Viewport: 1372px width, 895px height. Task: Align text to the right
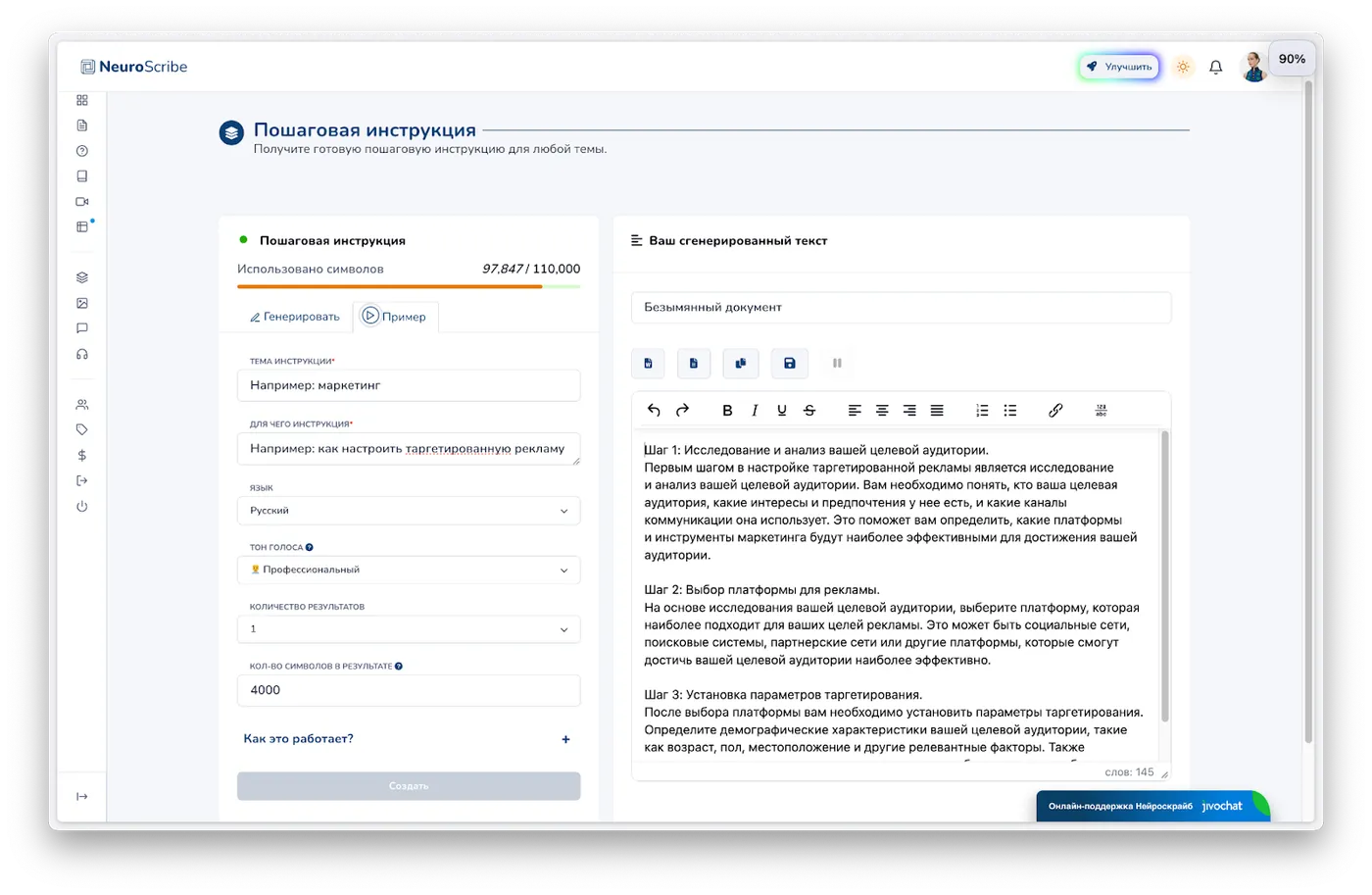909,411
